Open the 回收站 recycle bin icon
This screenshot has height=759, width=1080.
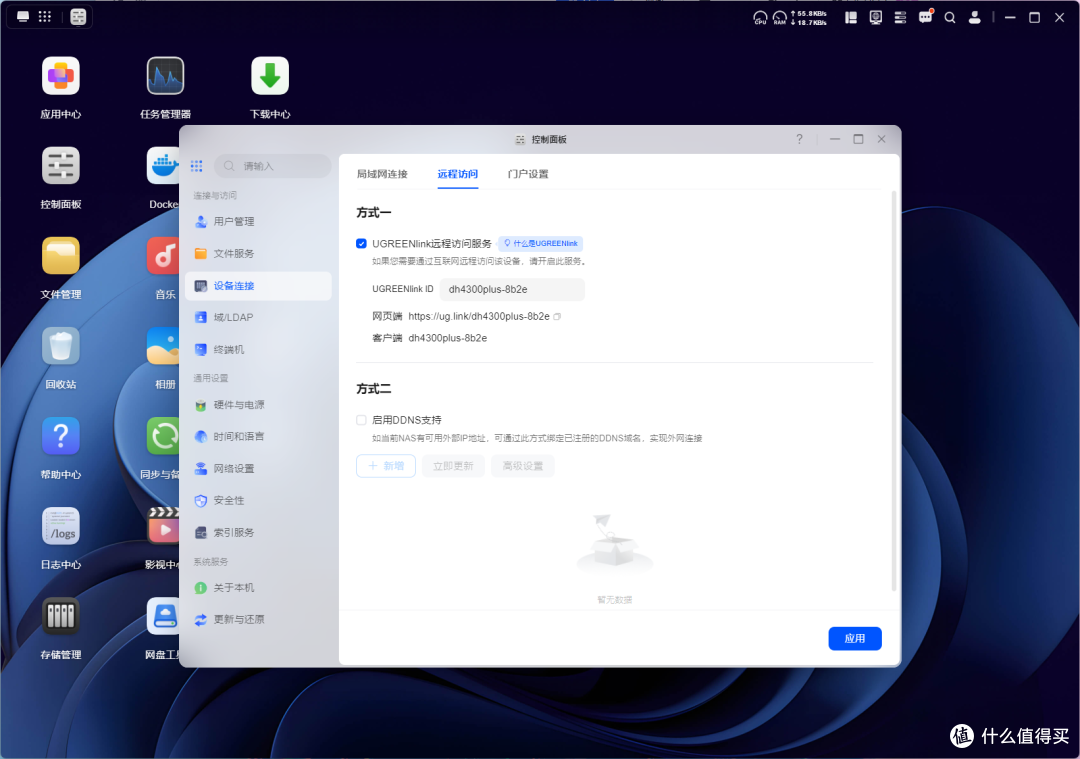tap(61, 346)
